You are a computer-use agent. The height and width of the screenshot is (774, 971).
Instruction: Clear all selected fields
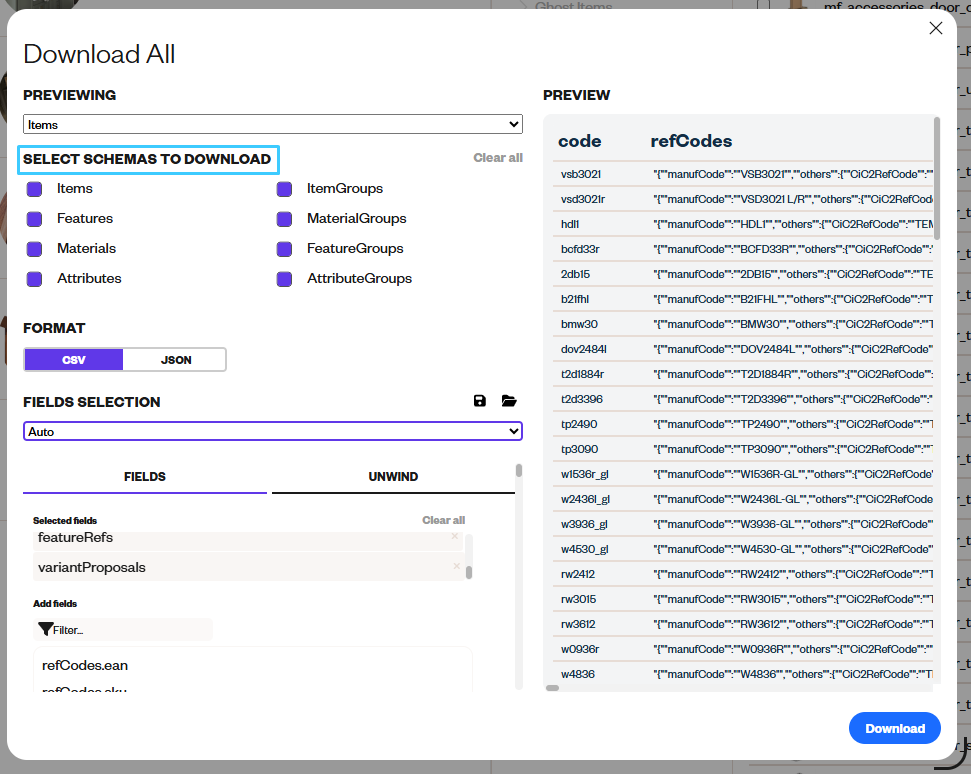(x=443, y=520)
